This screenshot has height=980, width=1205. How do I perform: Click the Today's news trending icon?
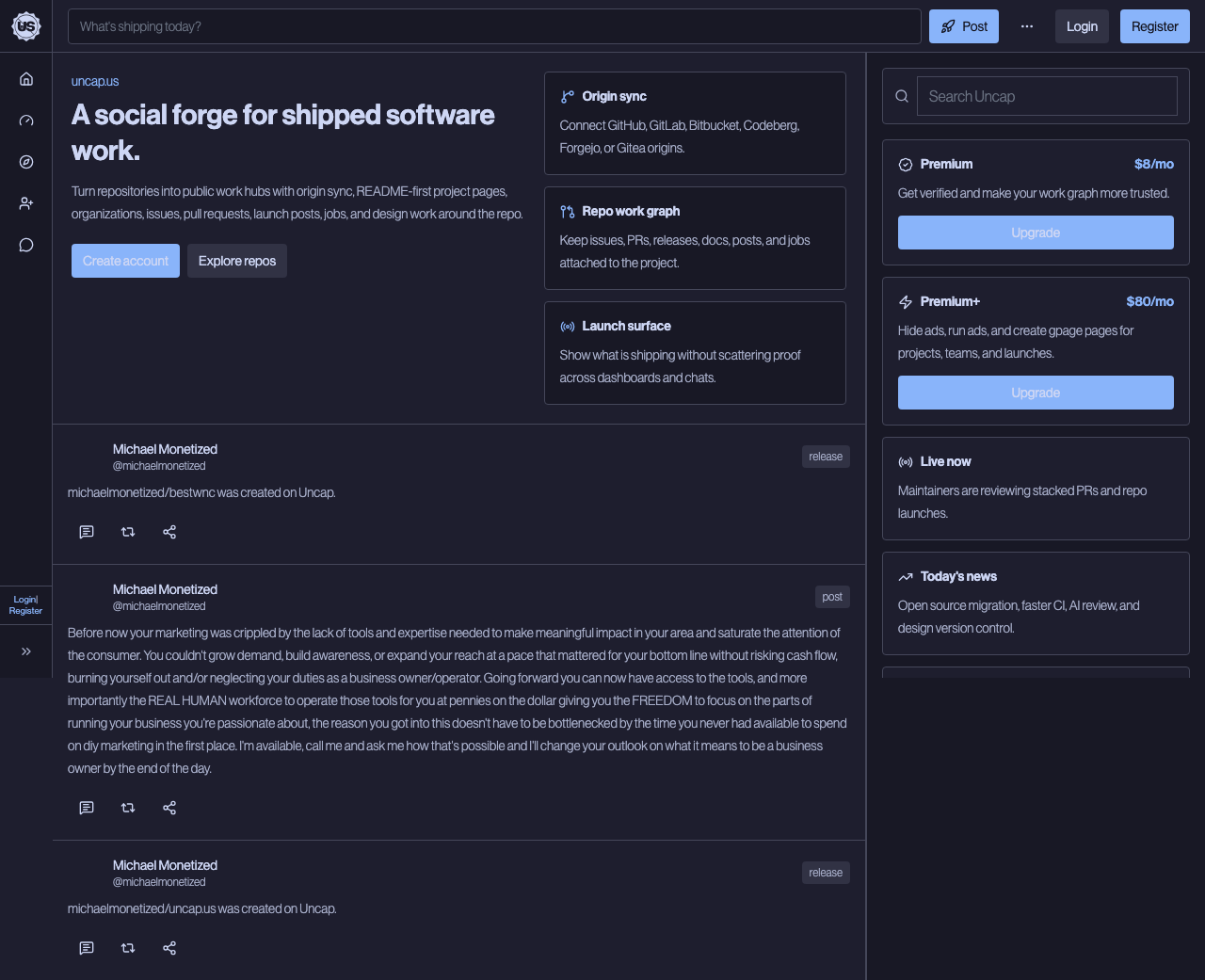[x=906, y=576]
